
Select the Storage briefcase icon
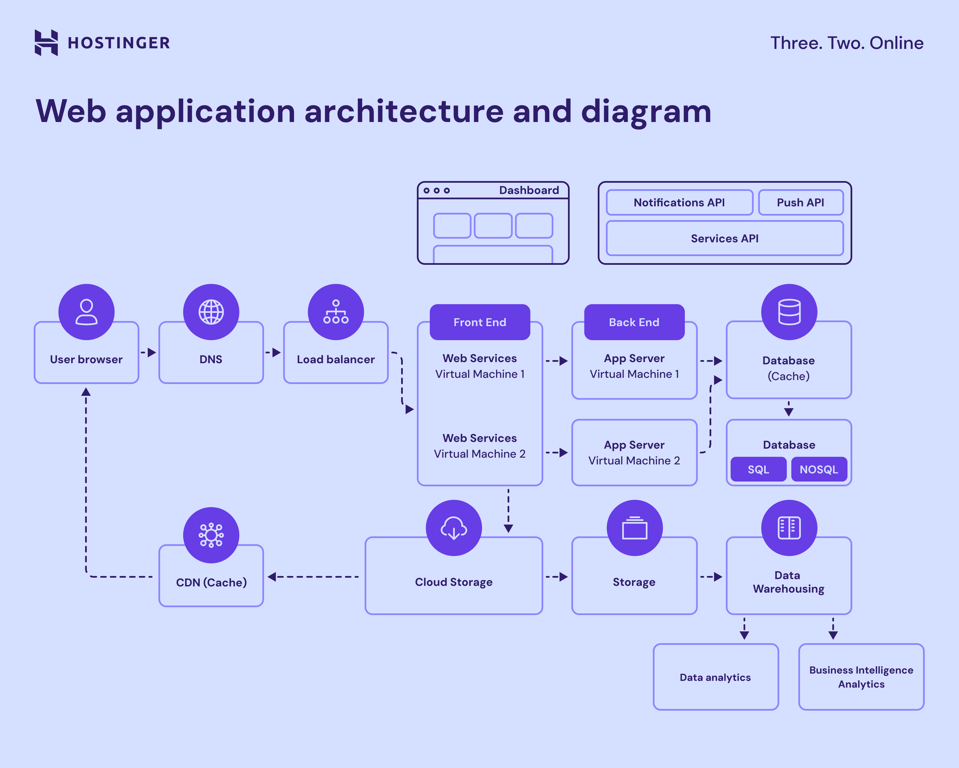tap(634, 526)
